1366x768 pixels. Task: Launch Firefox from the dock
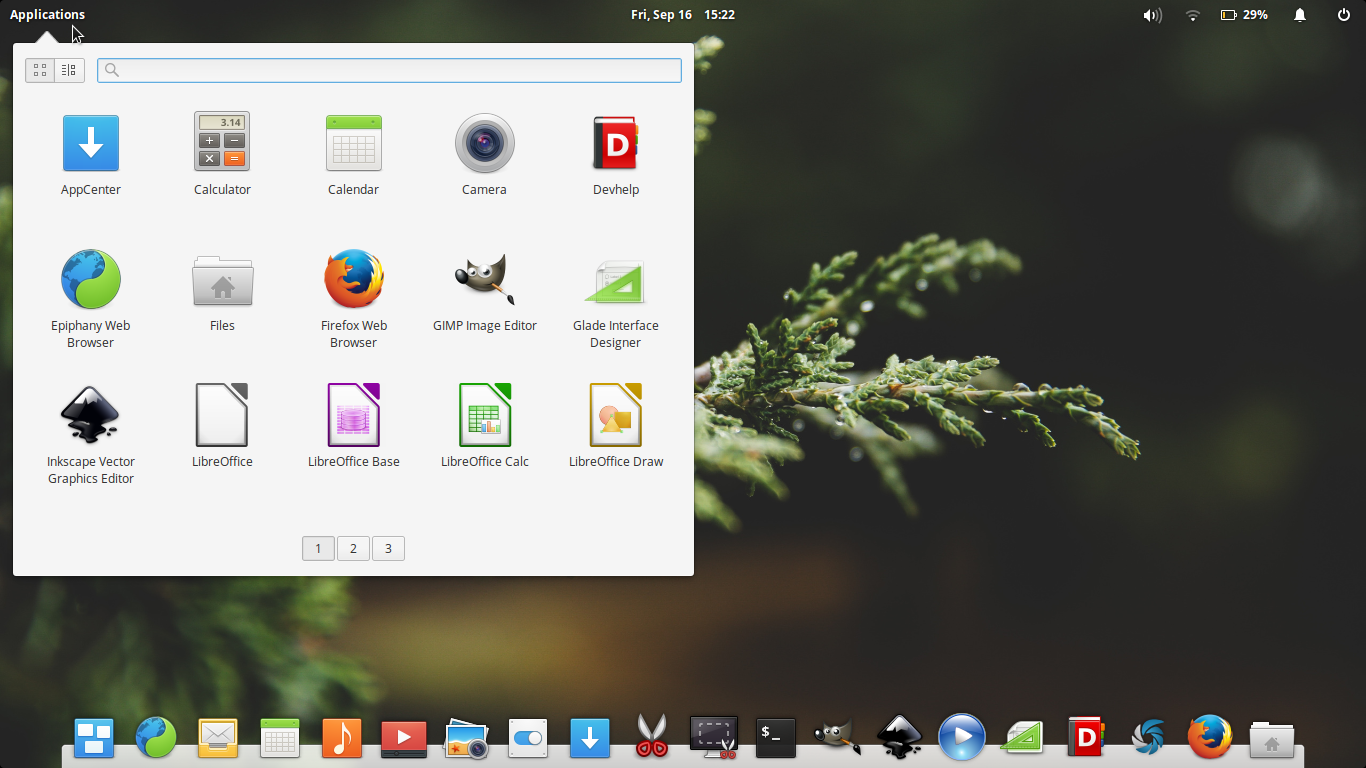(x=1210, y=738)
